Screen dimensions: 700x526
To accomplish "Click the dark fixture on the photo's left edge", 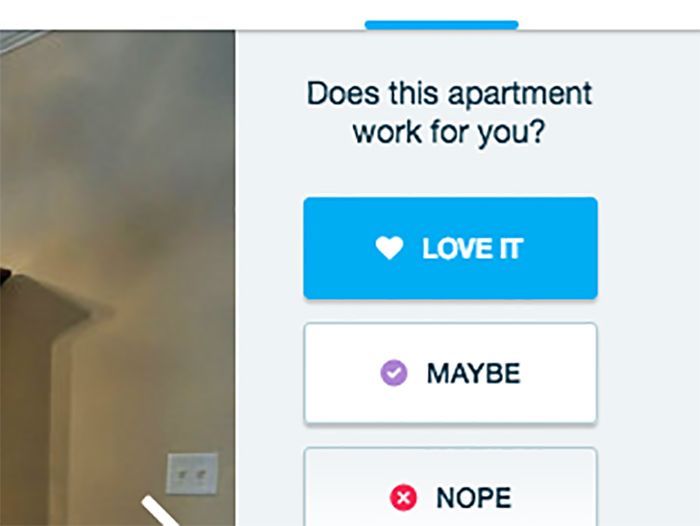I will [x=5, y=276].
